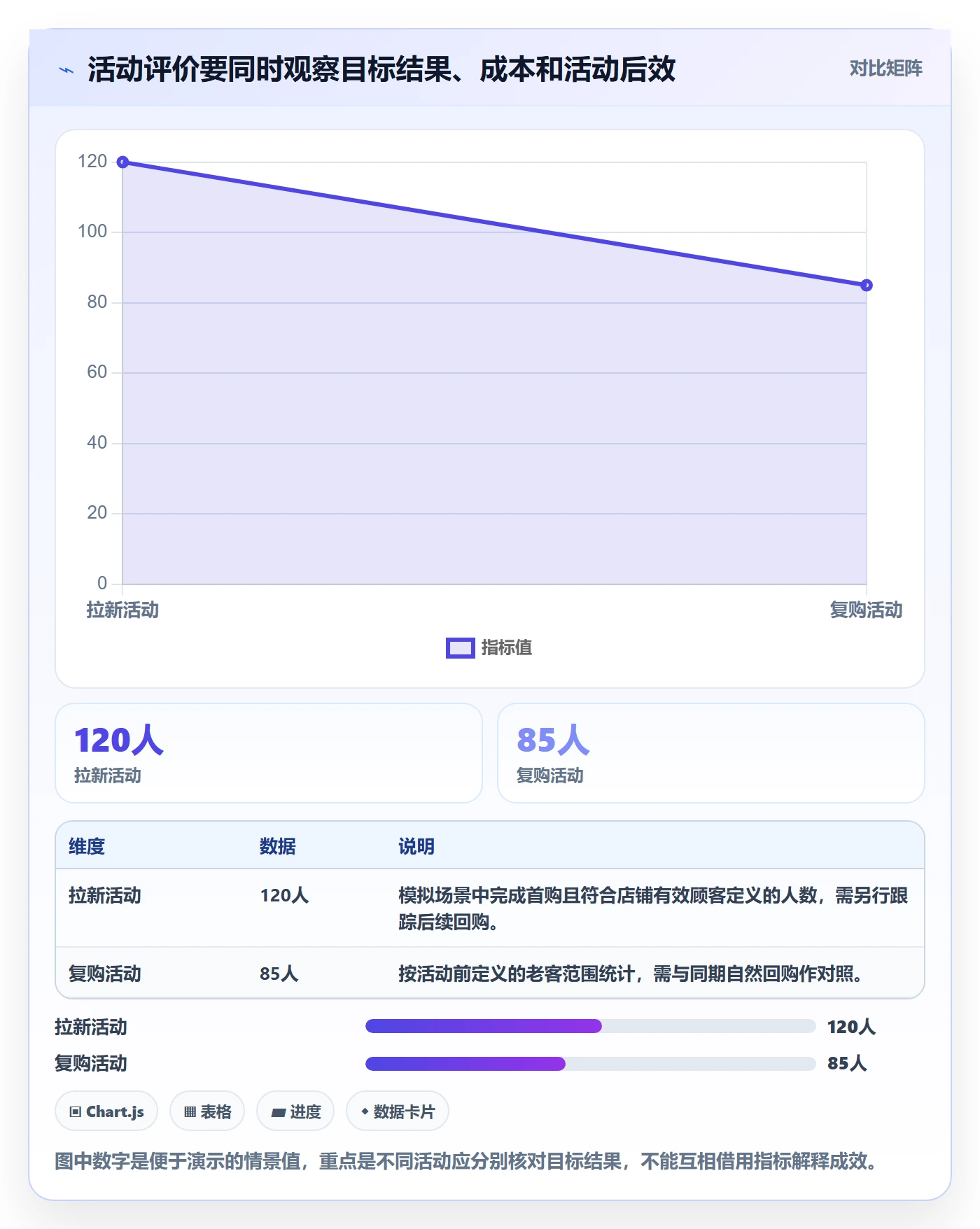
Task: Click the diamond icon in 数据卡片 tag
Action: click(x=365, y=1111)
